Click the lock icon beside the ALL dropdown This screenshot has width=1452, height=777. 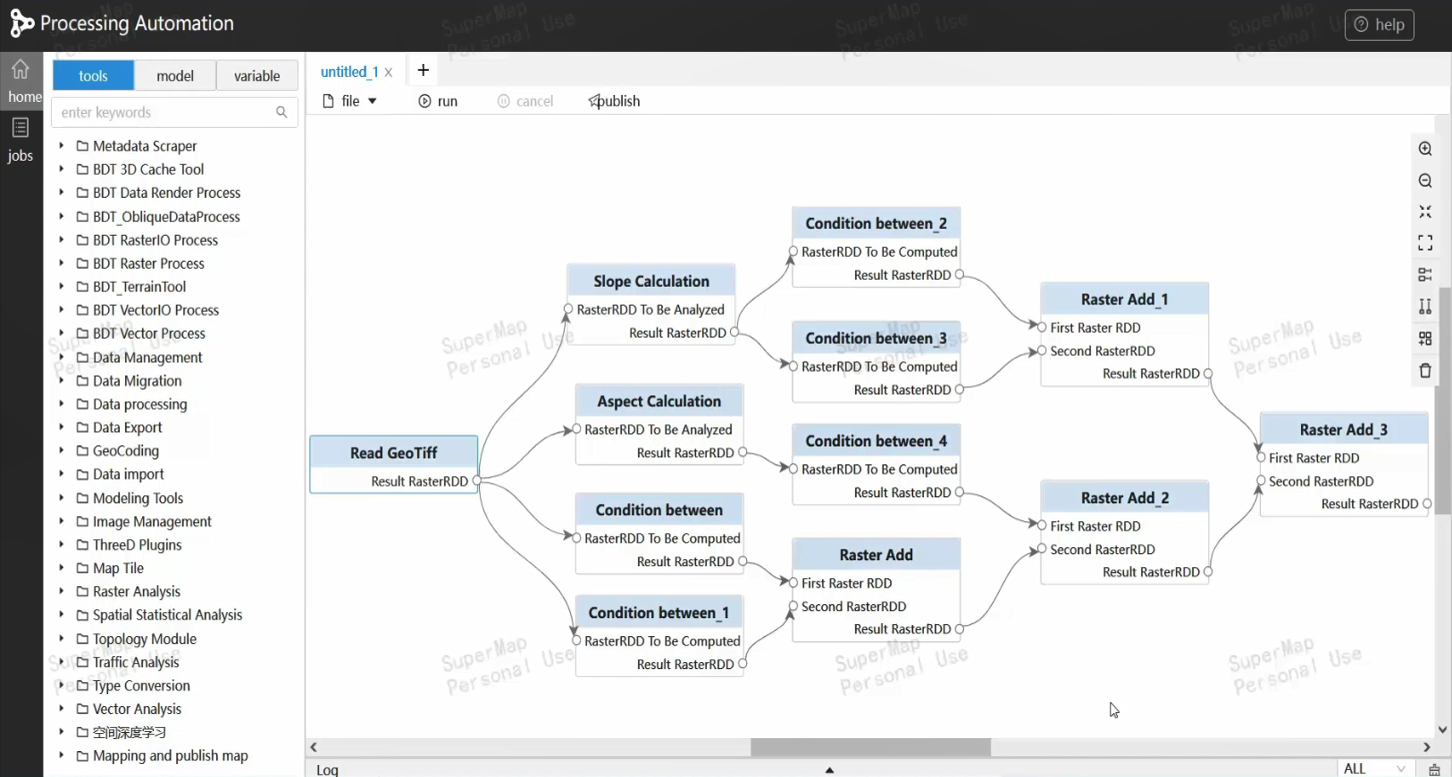point(1435,769)
